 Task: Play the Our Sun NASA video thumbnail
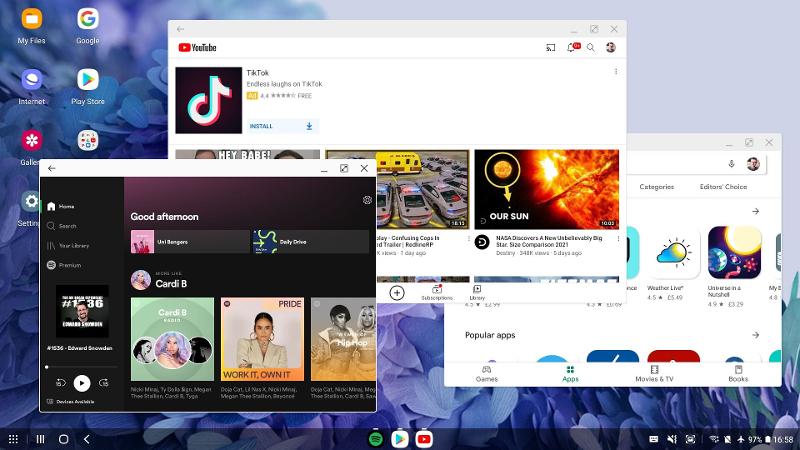pyautogui.click(x=546, y=189)
